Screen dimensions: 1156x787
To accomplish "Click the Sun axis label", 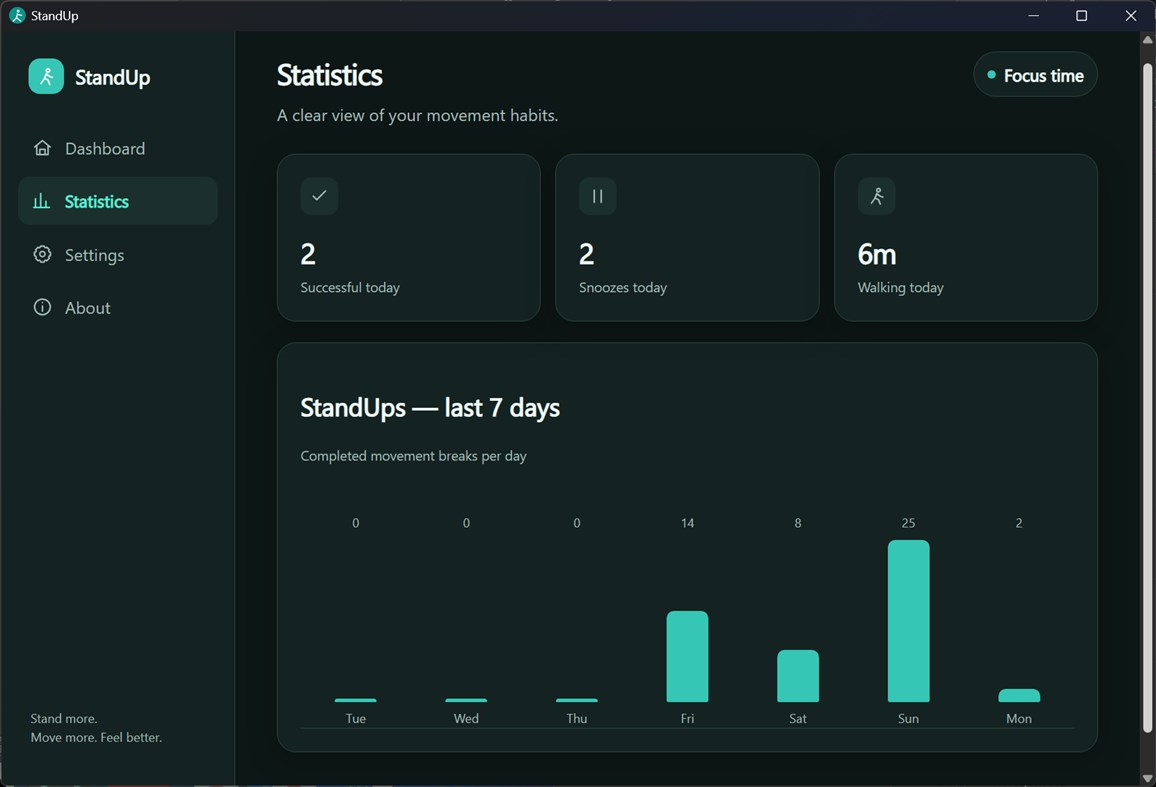I will 908,718.
